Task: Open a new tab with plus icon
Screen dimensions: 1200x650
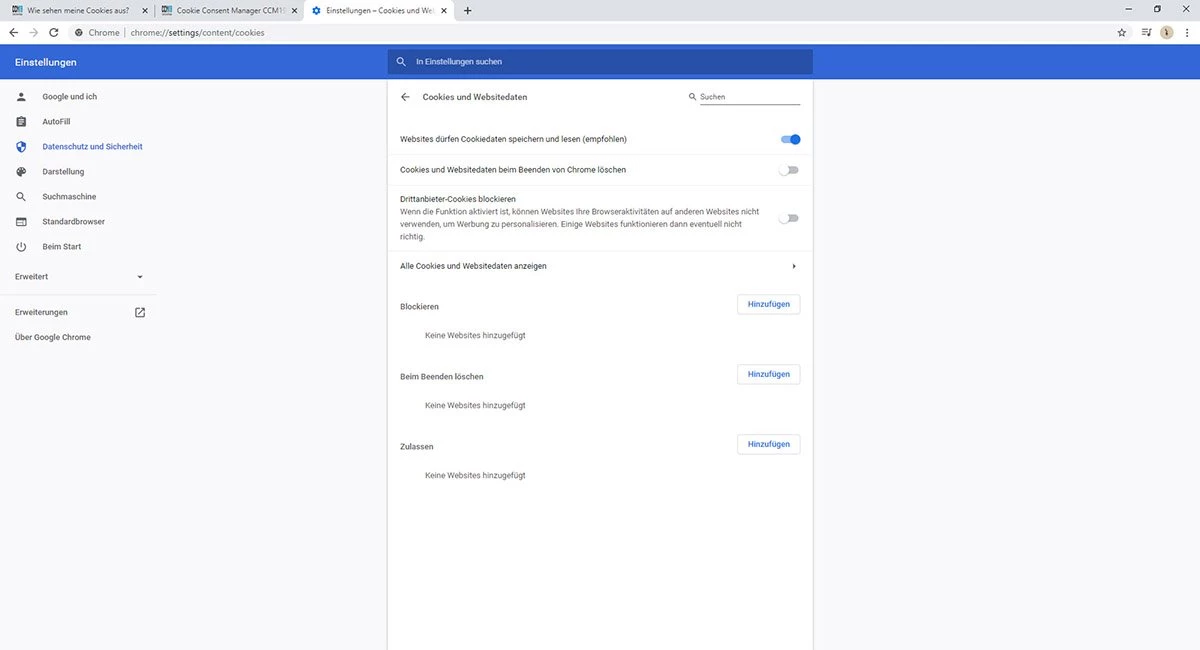Action: (x=468, y=10)
